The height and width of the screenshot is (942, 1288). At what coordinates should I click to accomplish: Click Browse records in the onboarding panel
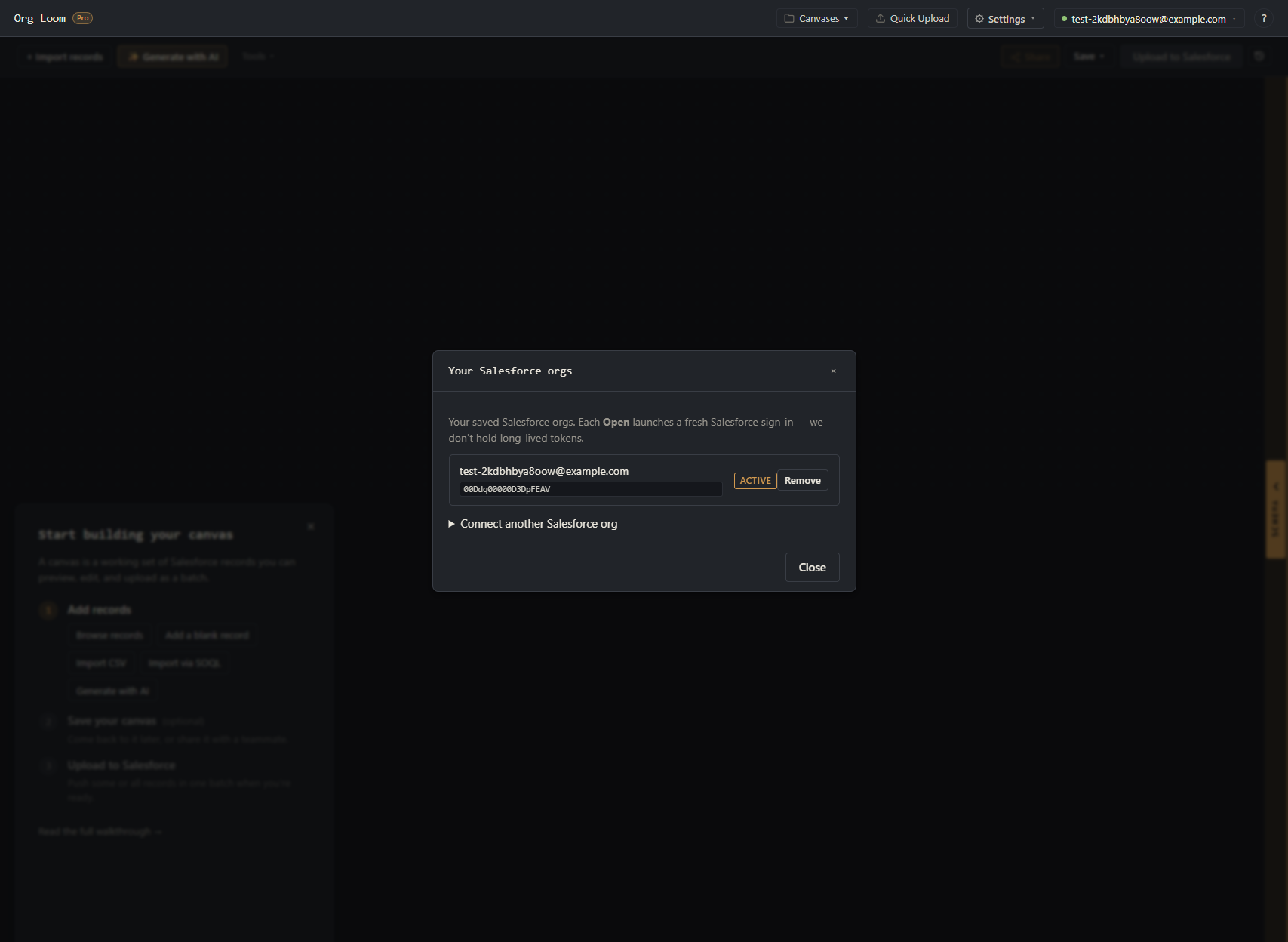pyautogui.click(x=109, y=635)
